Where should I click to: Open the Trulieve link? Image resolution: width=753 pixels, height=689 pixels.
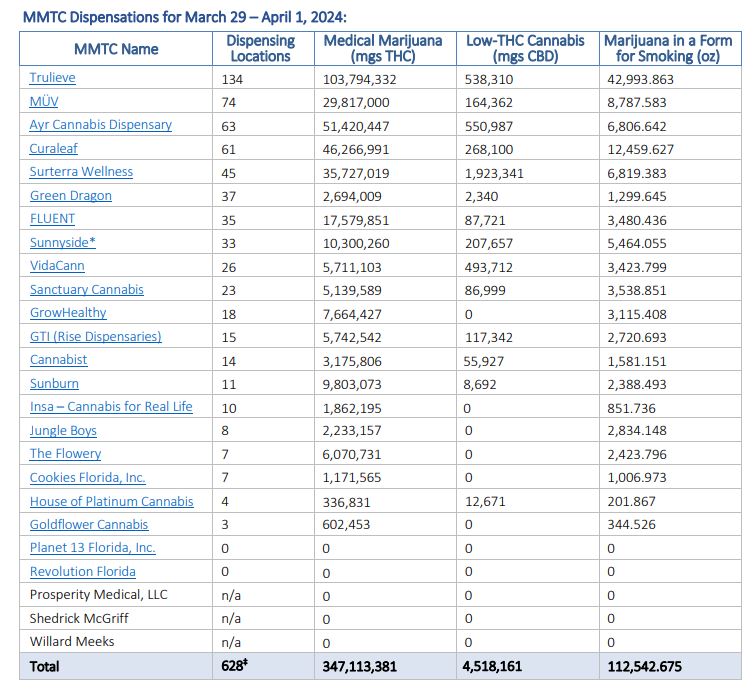tap(53, 78)
